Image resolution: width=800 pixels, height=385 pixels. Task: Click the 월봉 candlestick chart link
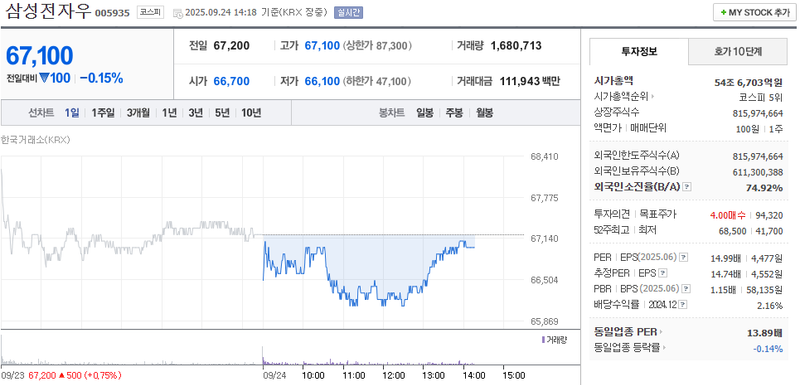click(485, 113)
